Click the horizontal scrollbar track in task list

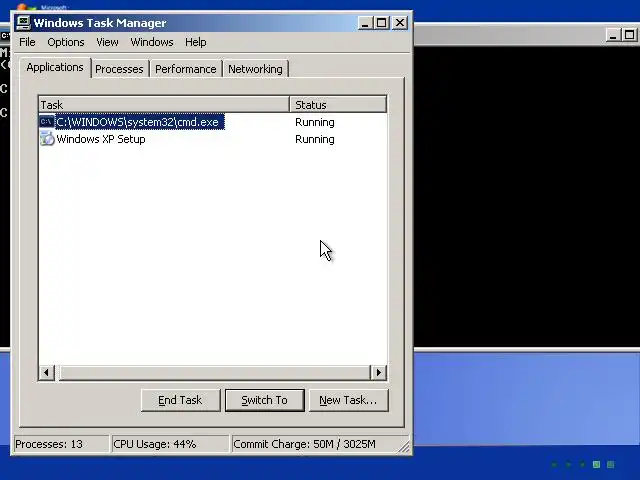pyautogui.click(x=214, y=372)
